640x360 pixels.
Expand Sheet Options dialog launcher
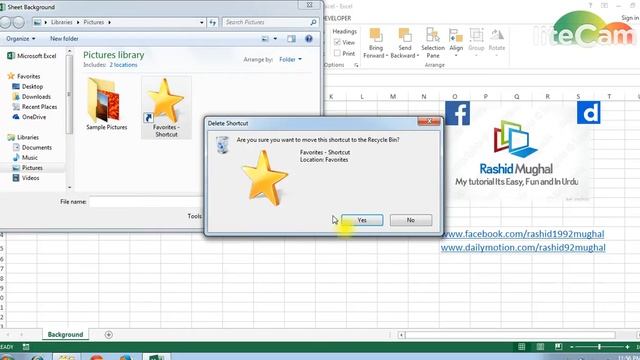(356, 65)
